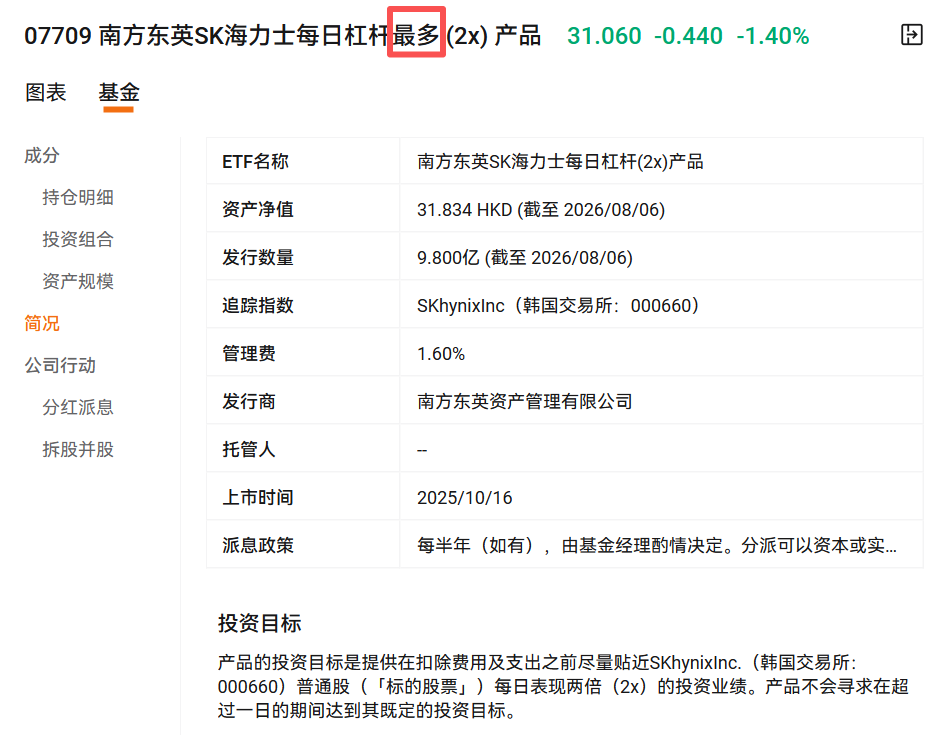This screenshot has width=933, height=735.
Task: Click the investment objective paragraph
Action: coord(563,686)
